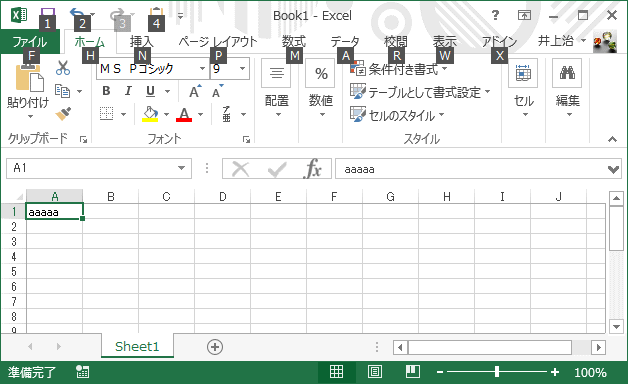Click the phonetic guide (furigana) icon
The height and width of the screenshot is (384, 628).
click(x=227, y=114)
